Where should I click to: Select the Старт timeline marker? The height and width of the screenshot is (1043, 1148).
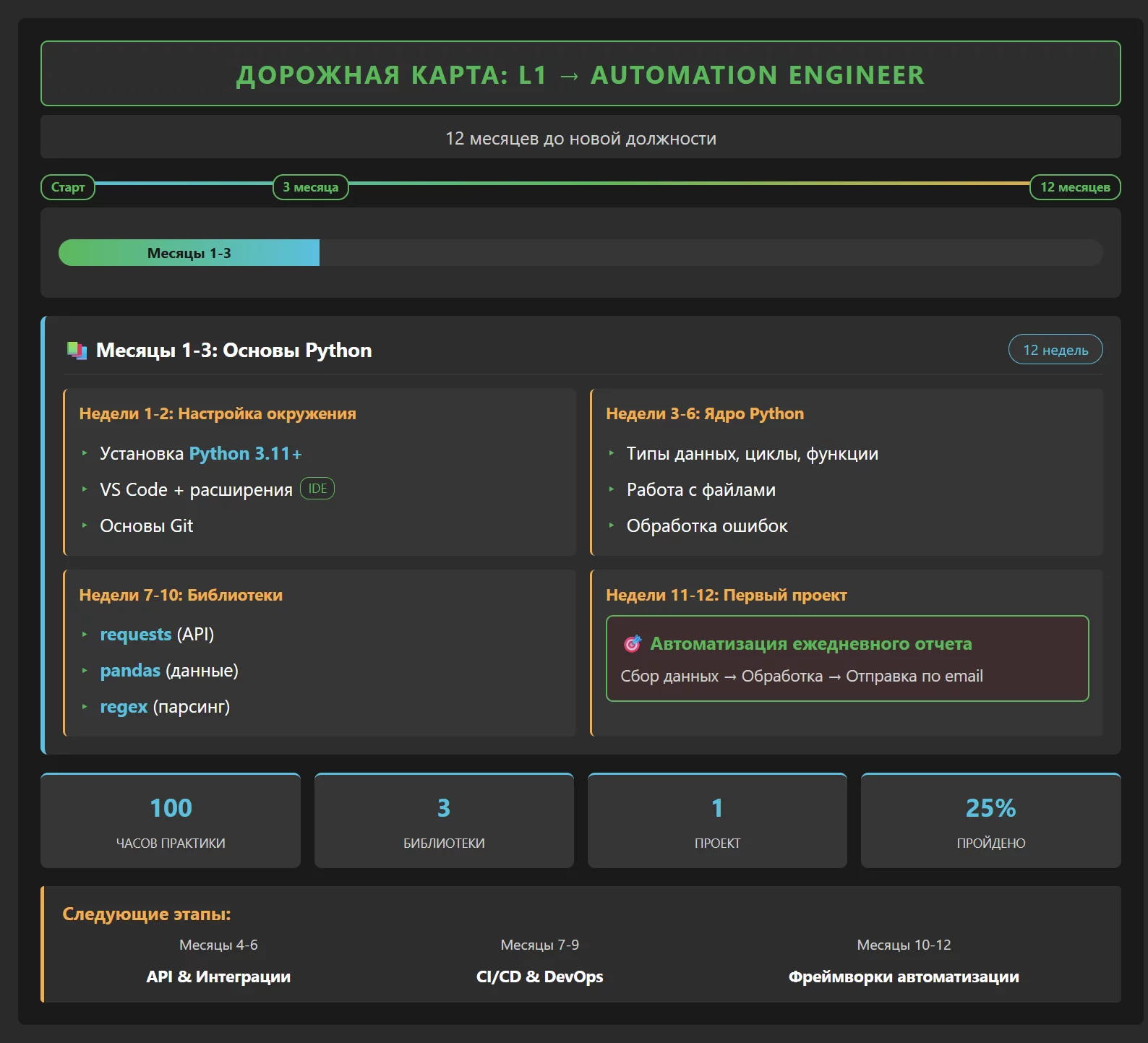click(68, 187)
